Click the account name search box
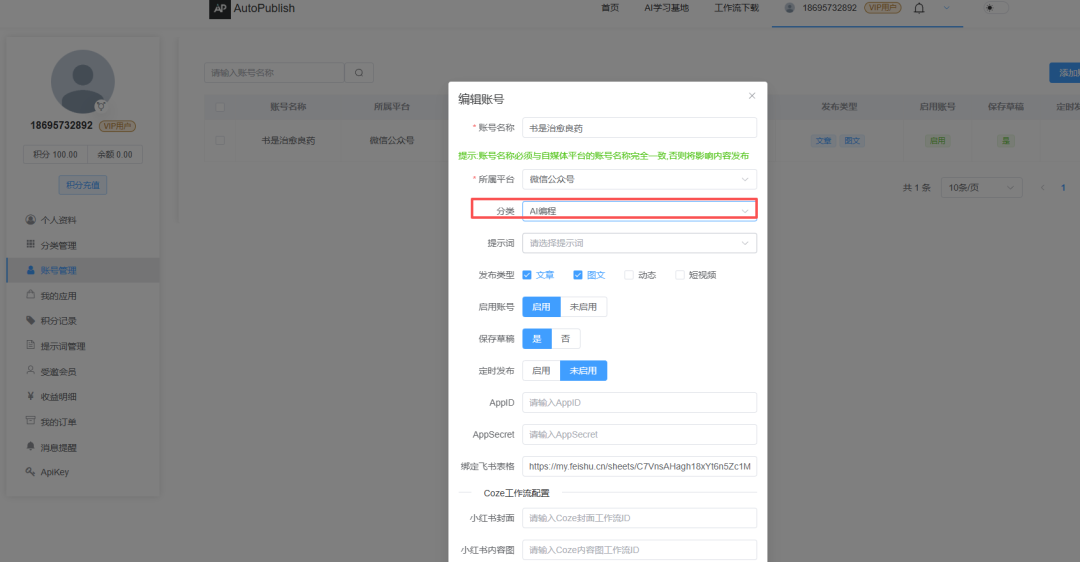The width and height of the screenshot is (1080, 562). tap(274, 72)
